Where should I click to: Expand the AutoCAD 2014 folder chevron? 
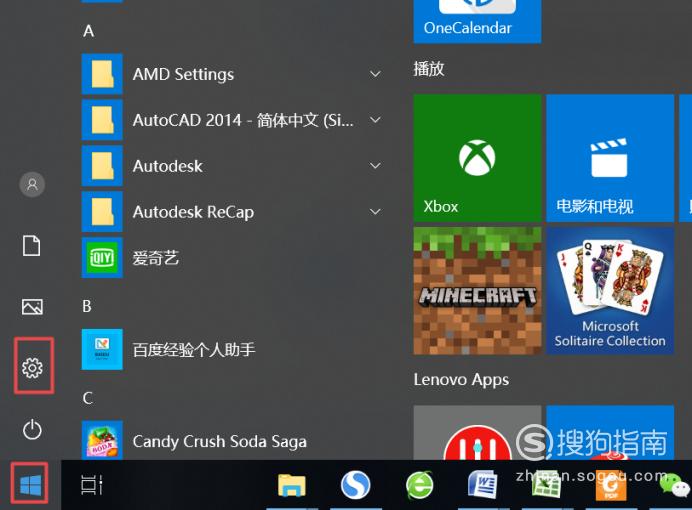click(x=375, y=120)
